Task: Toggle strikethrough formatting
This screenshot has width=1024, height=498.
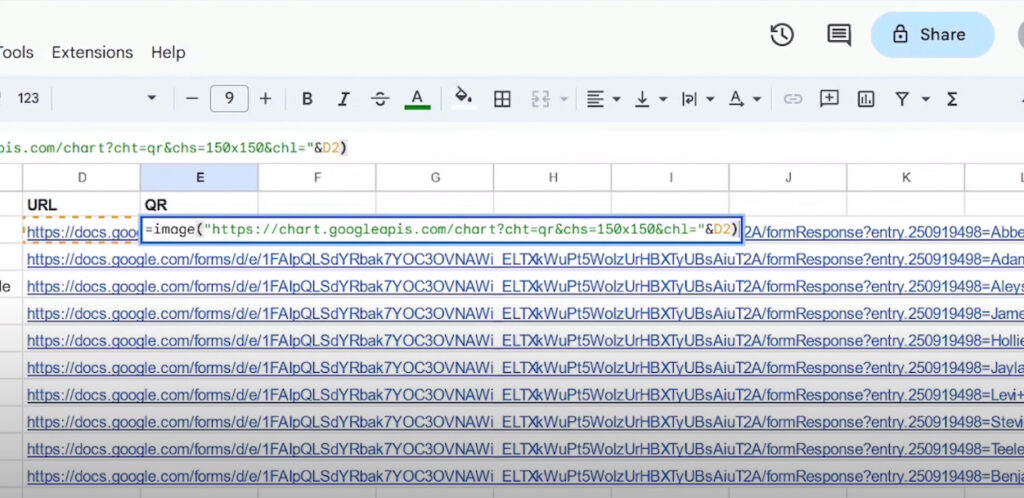Action: [380, 99]
